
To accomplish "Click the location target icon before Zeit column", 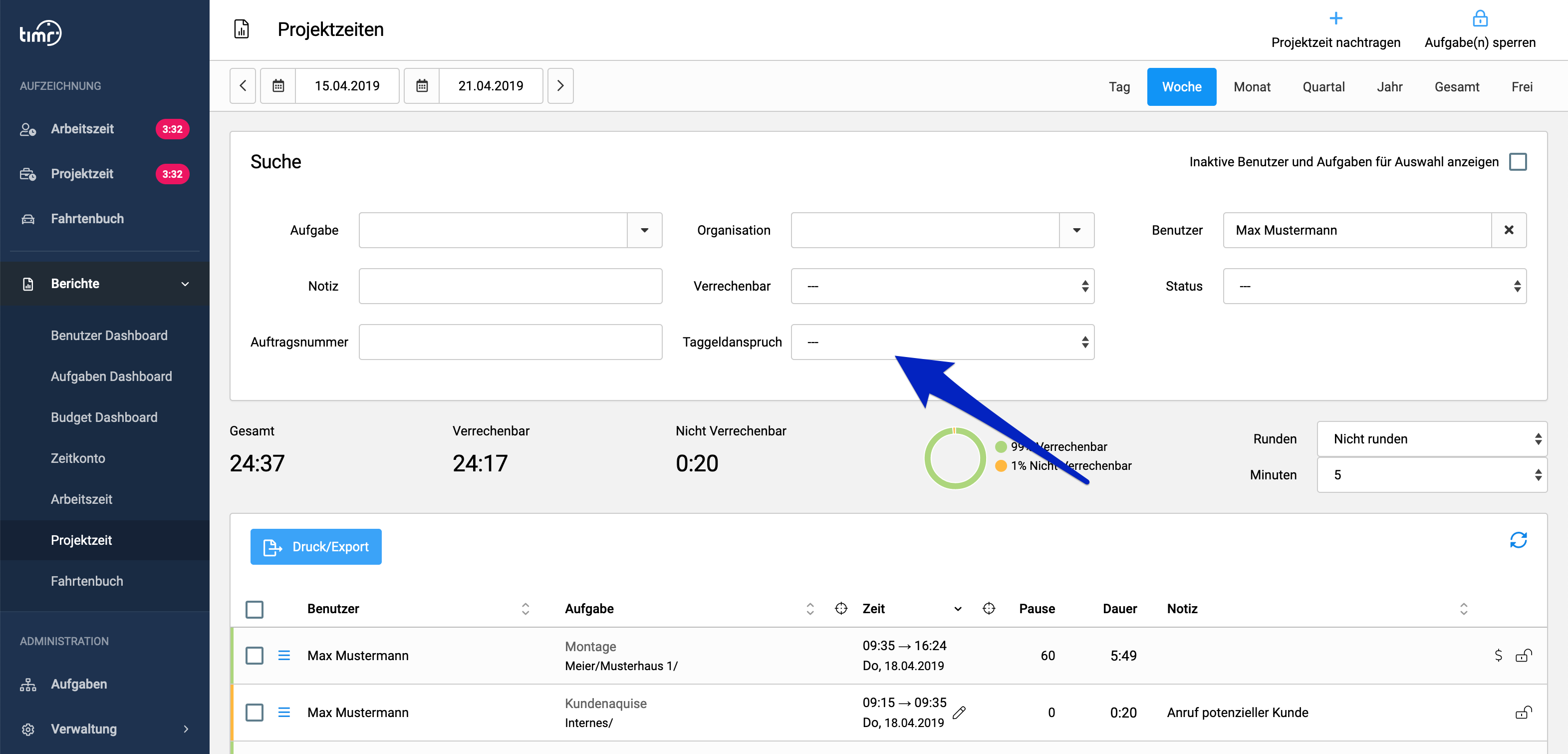I will point(841,608).
